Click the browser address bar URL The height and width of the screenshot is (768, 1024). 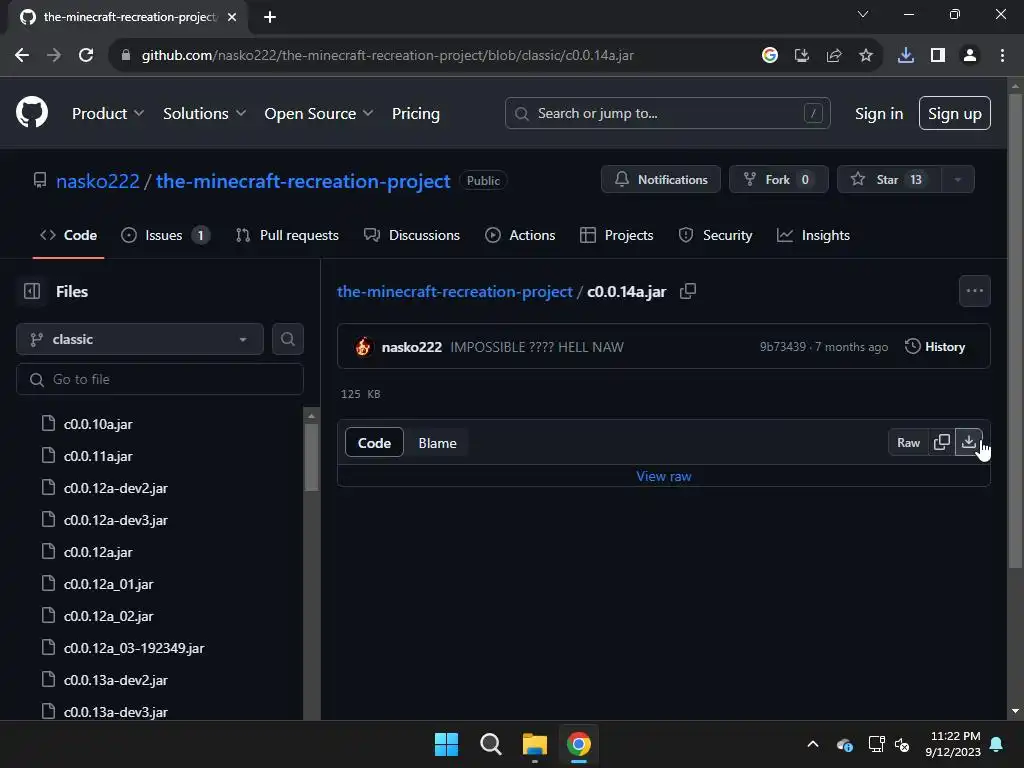388,56
